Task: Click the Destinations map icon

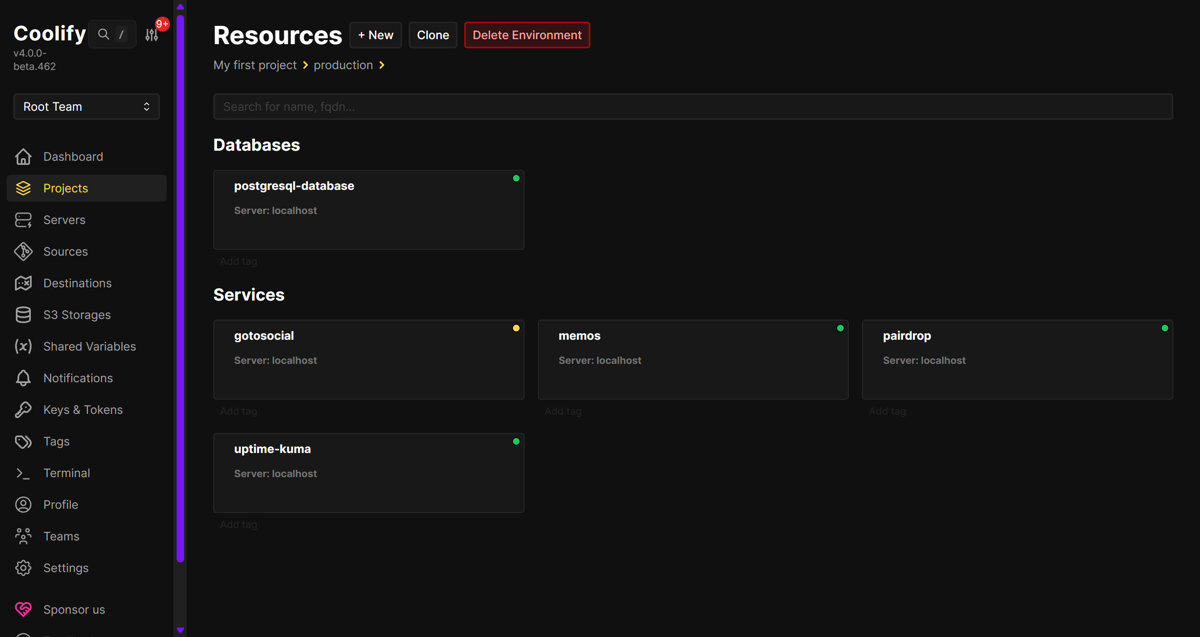Action: click(23, 283)
